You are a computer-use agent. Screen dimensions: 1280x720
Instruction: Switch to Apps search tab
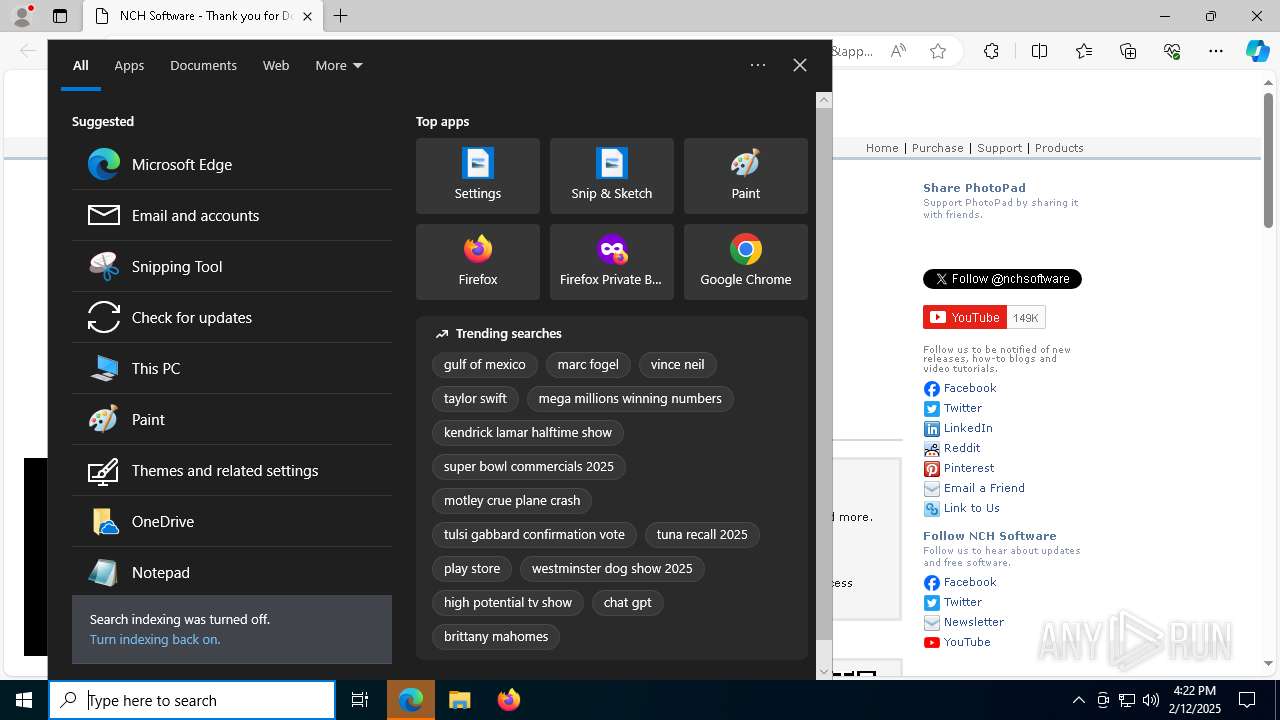[x=129, y=65]
